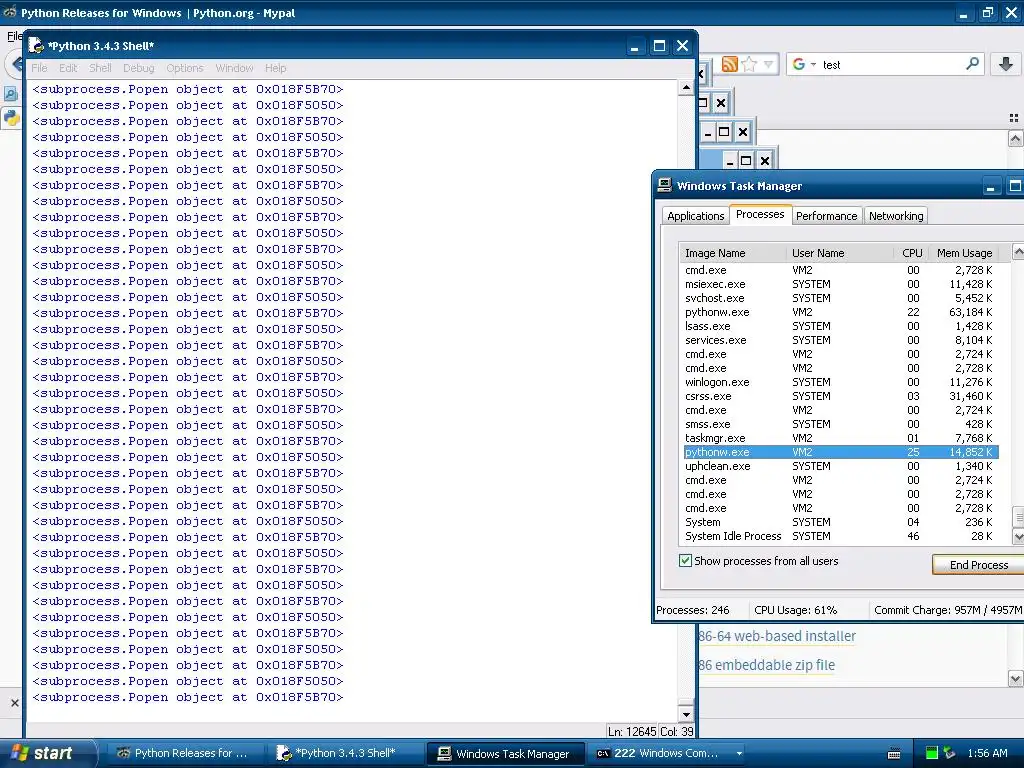Open the Edit menu in Python Shell
Viewport: 1024px width, 768px height.
click(x=68, y=68)
